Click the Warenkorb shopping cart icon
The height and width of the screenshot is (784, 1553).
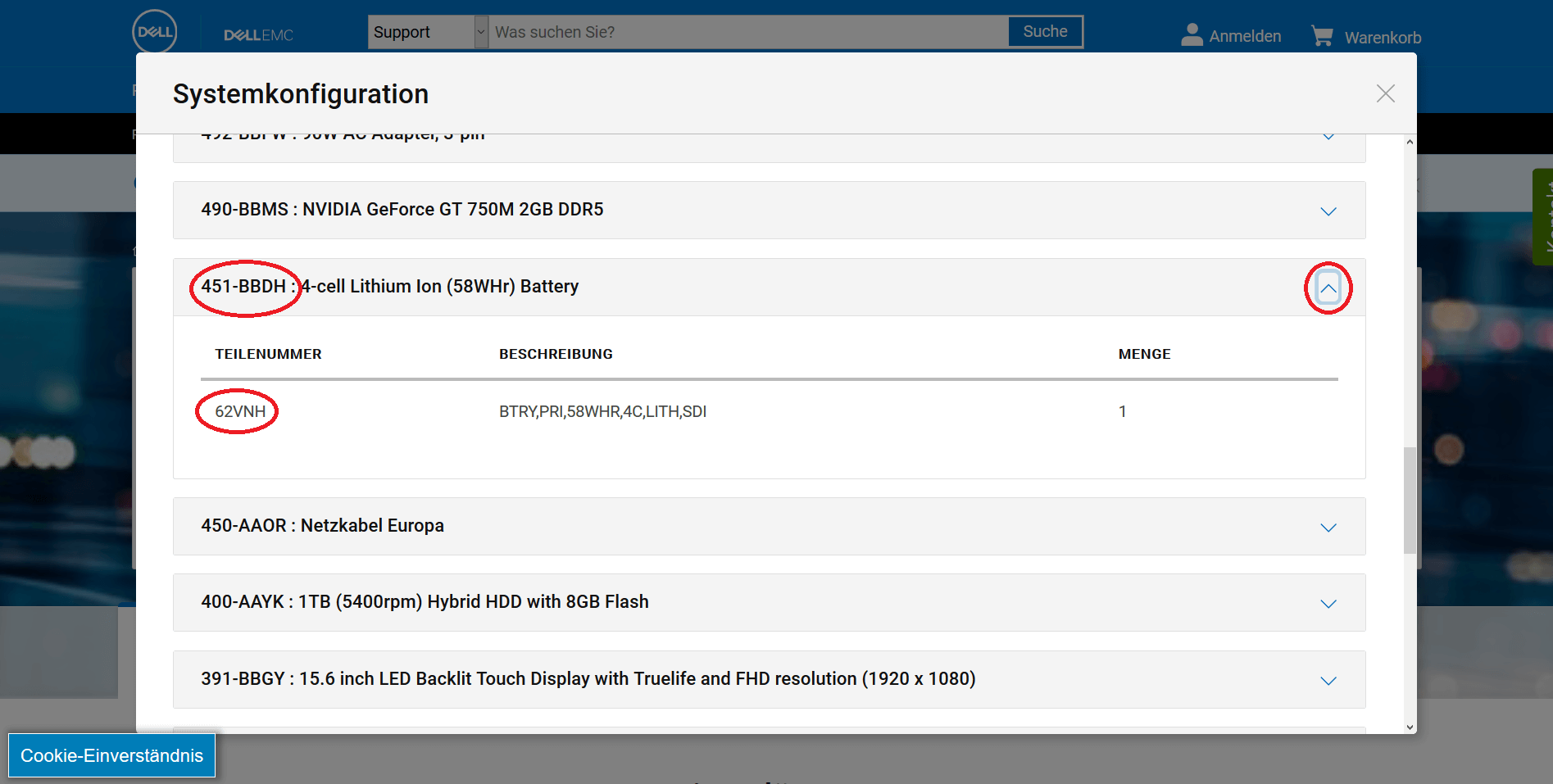[1322, 34]
